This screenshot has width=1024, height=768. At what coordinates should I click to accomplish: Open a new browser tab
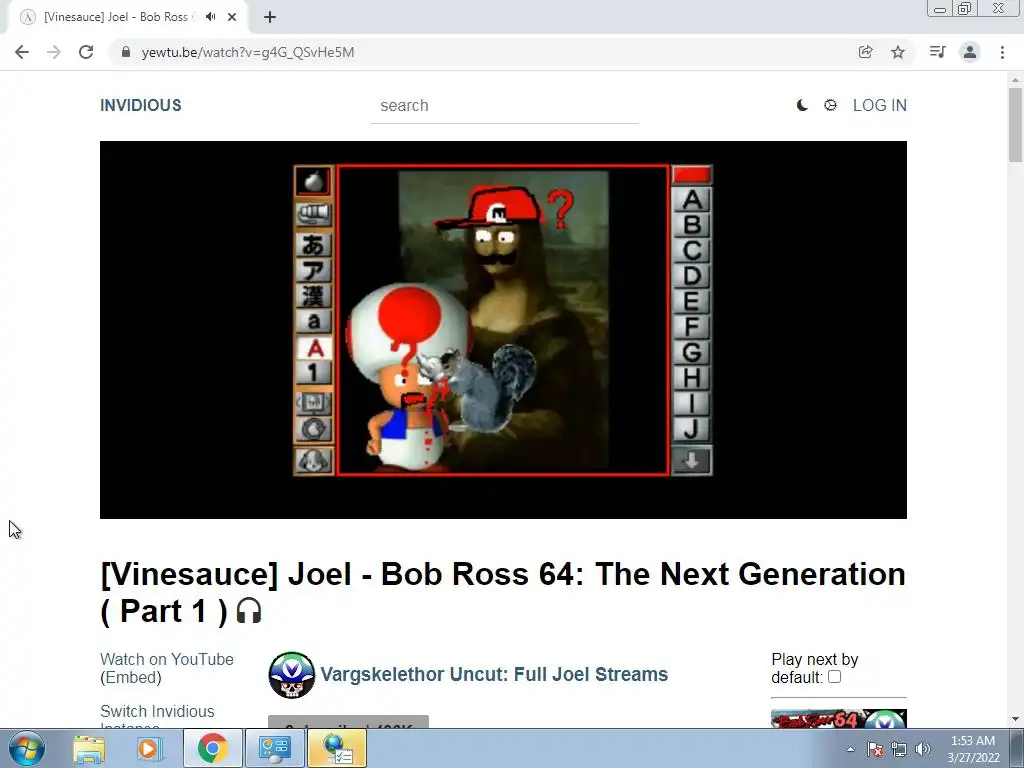click(270, 17)
